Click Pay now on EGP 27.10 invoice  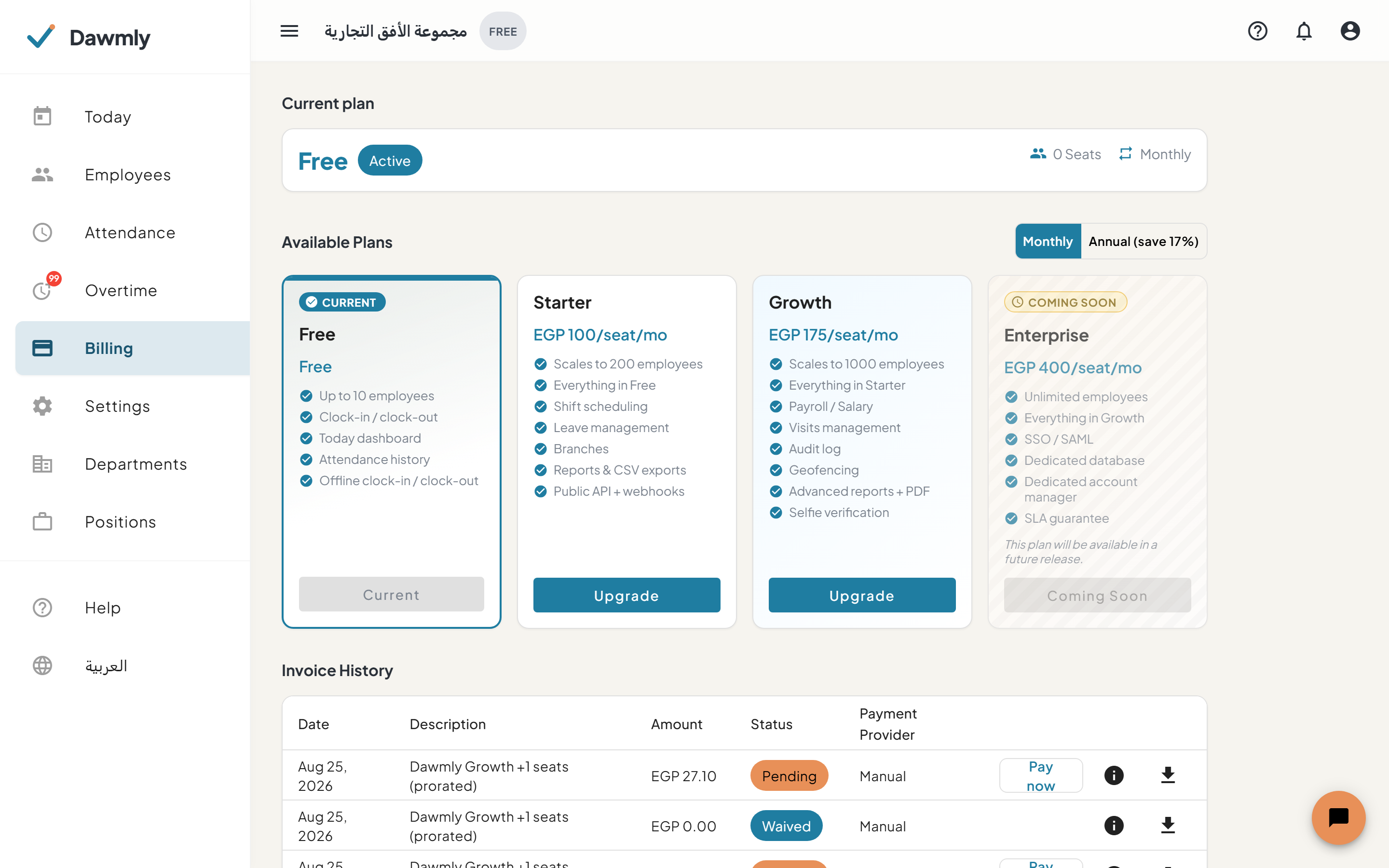pos(1041,775)
